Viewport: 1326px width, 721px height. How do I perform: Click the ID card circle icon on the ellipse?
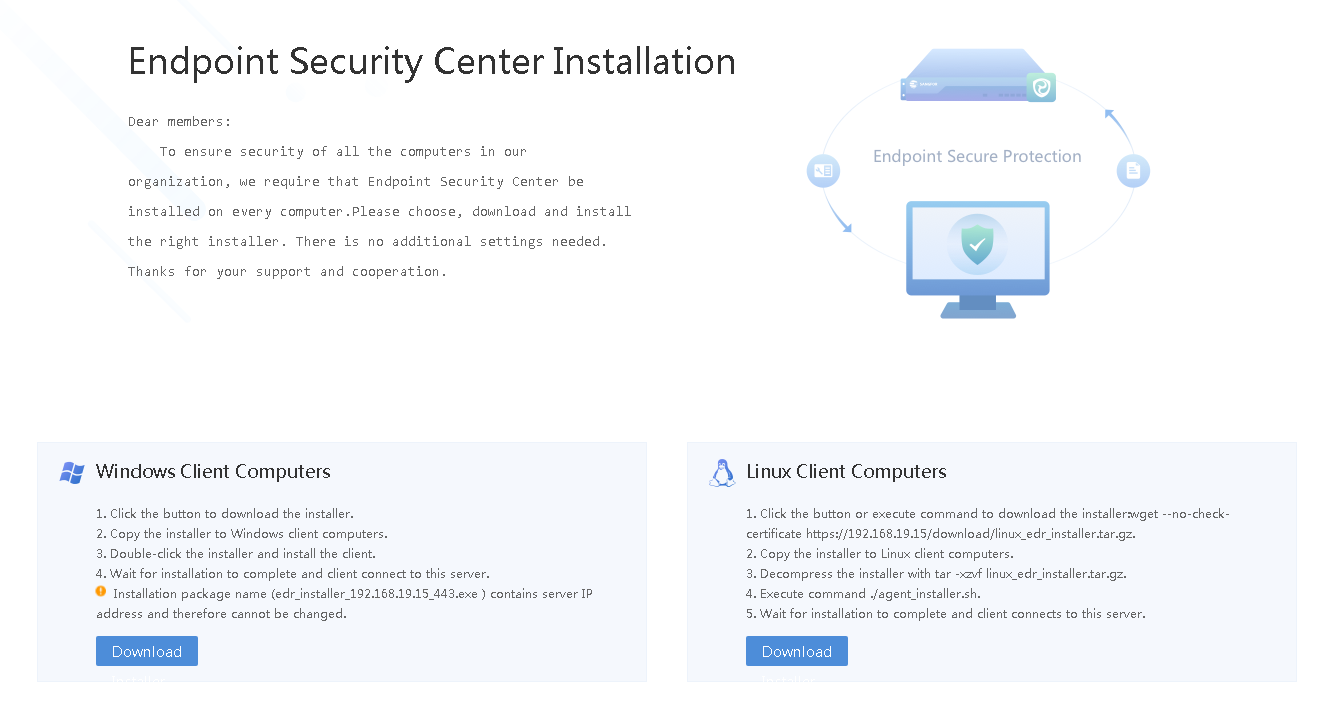click(x=823, y=172)
